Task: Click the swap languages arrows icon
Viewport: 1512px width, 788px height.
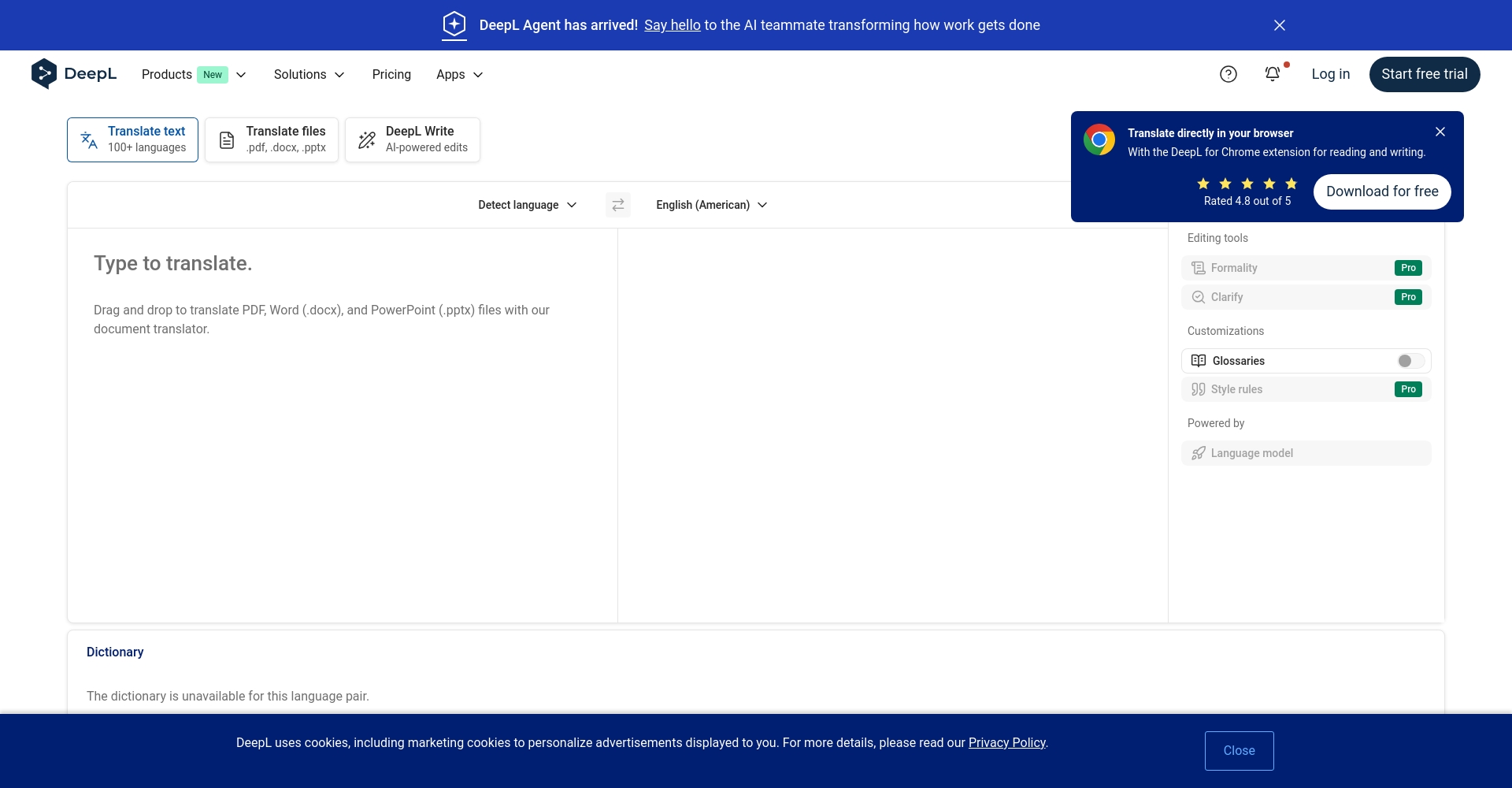Action: tap(618, 205)
